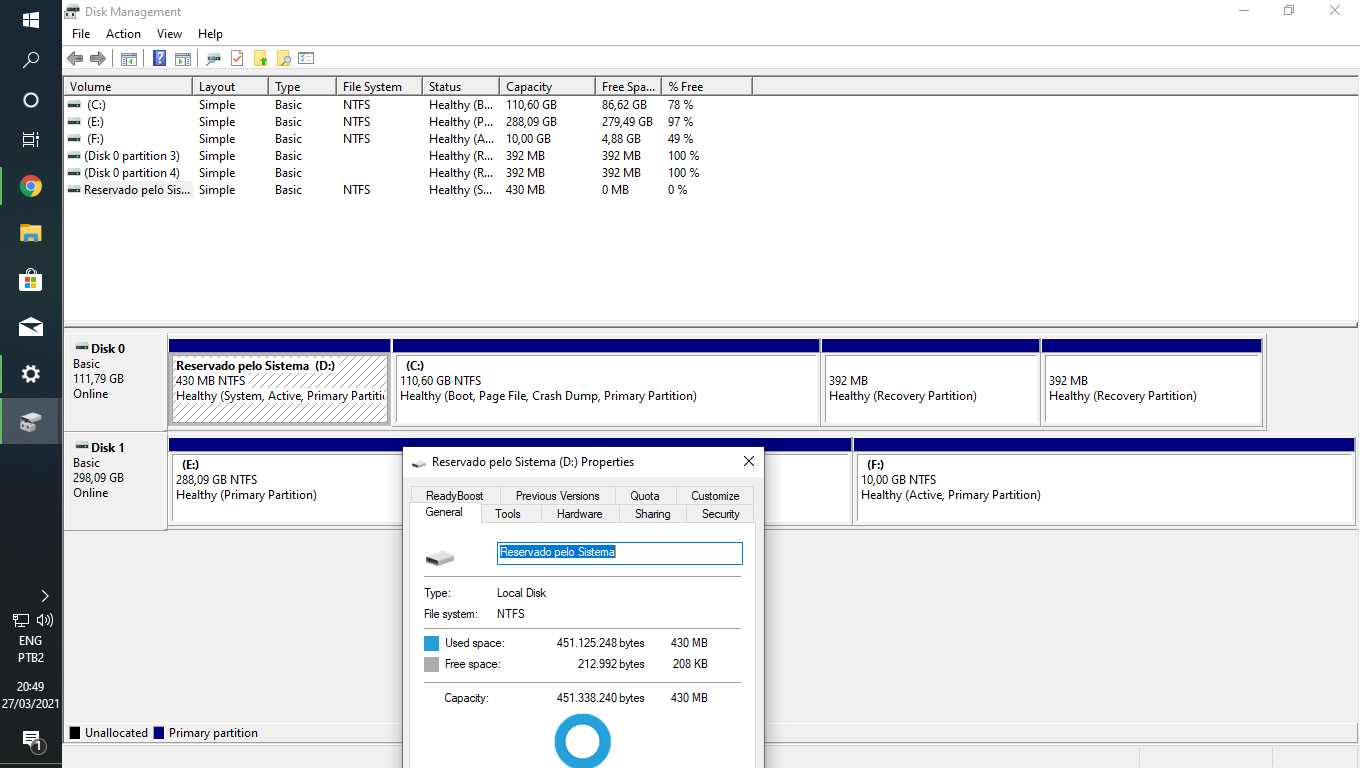Open Windows Search from the taskbar
1360x768 pixels.
(x=31, y=60)
